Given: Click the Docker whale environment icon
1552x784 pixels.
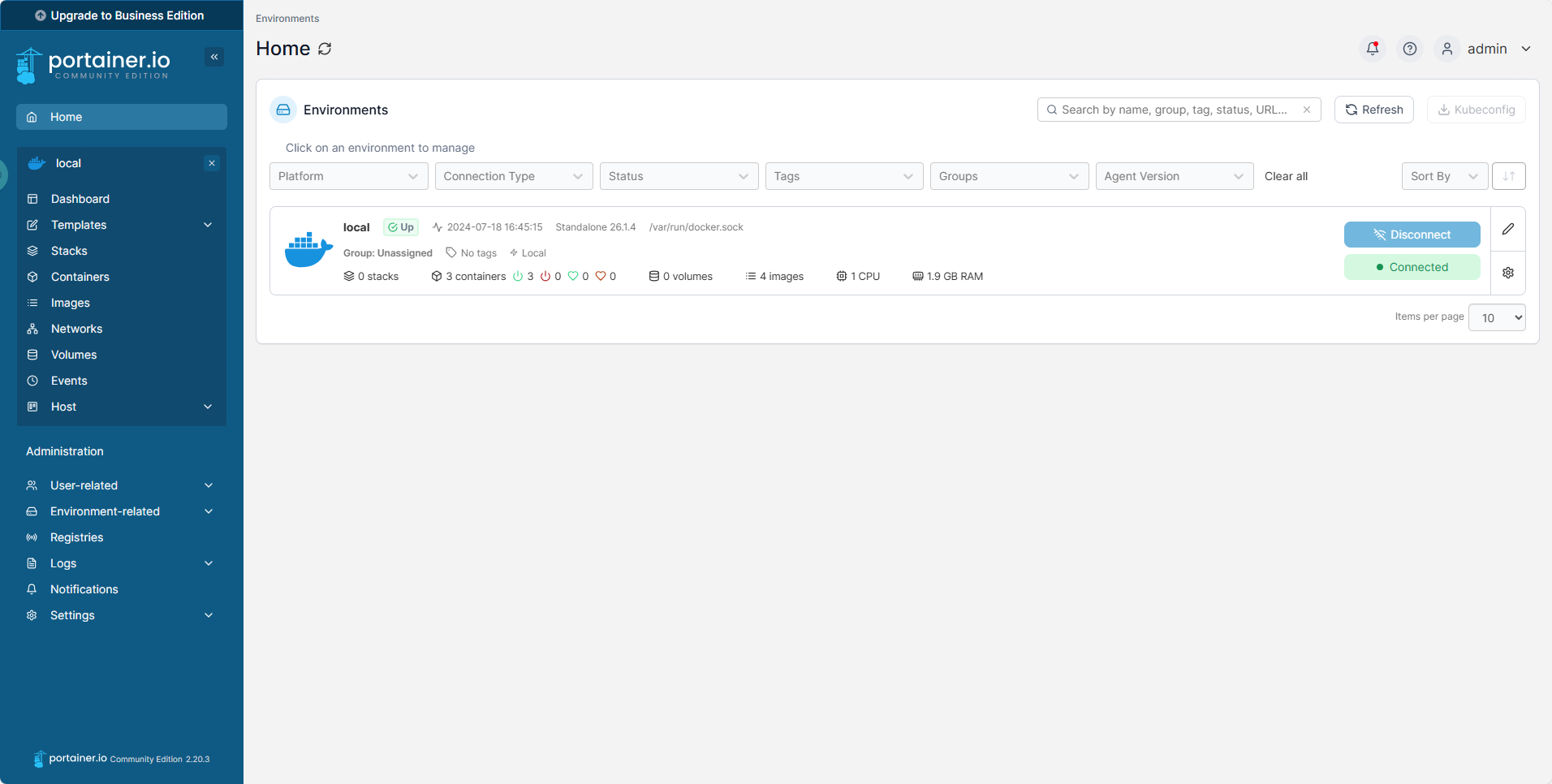Looking at the screenshot, I should click(x=308, y=250).
